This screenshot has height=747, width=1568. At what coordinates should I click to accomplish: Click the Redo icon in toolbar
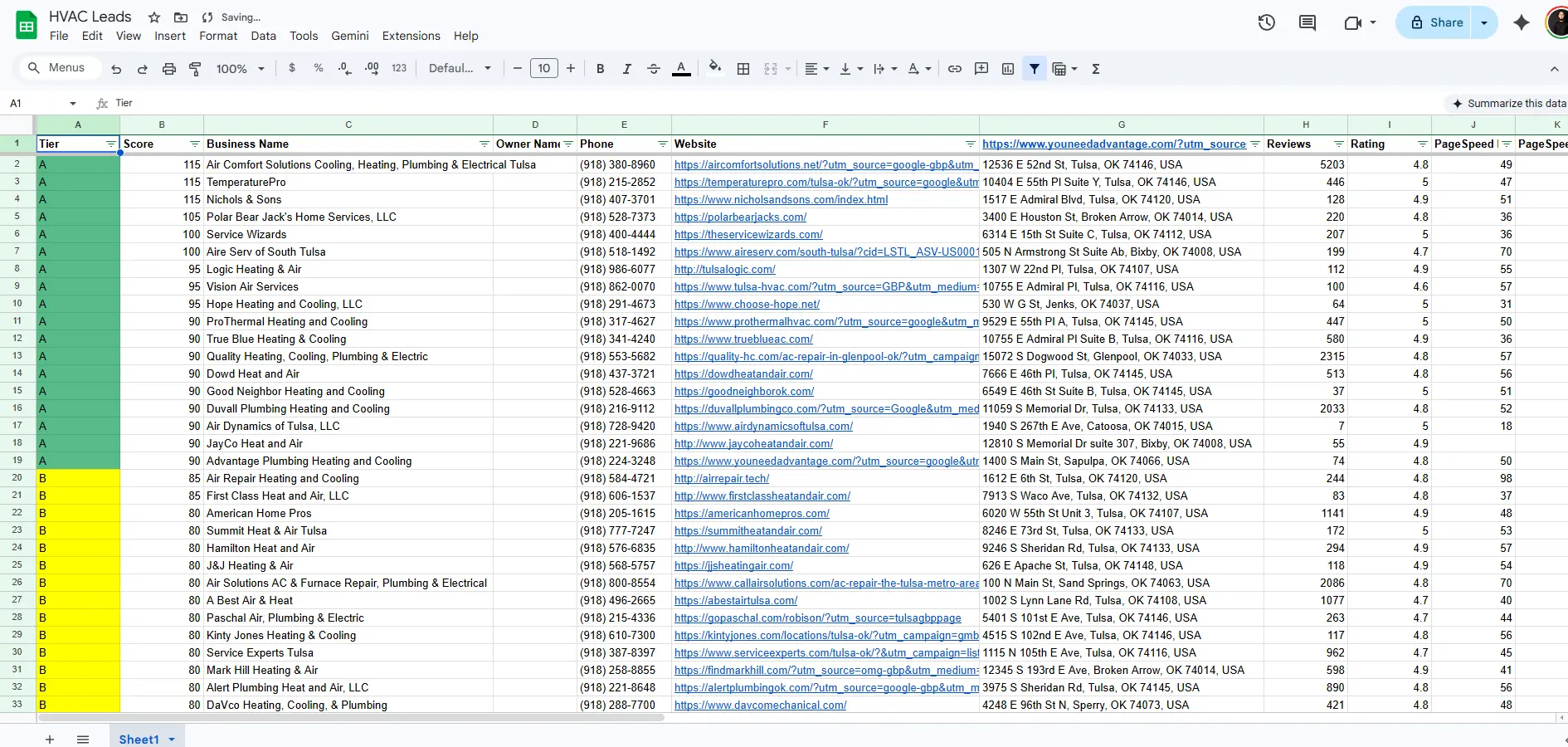click(143, 69)
